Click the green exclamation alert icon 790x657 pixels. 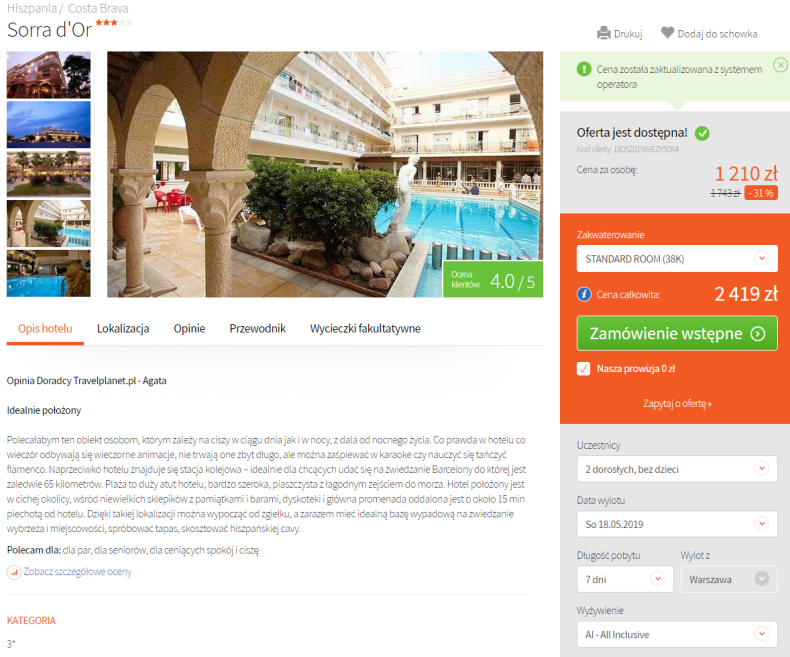click(x=584, y=69)
